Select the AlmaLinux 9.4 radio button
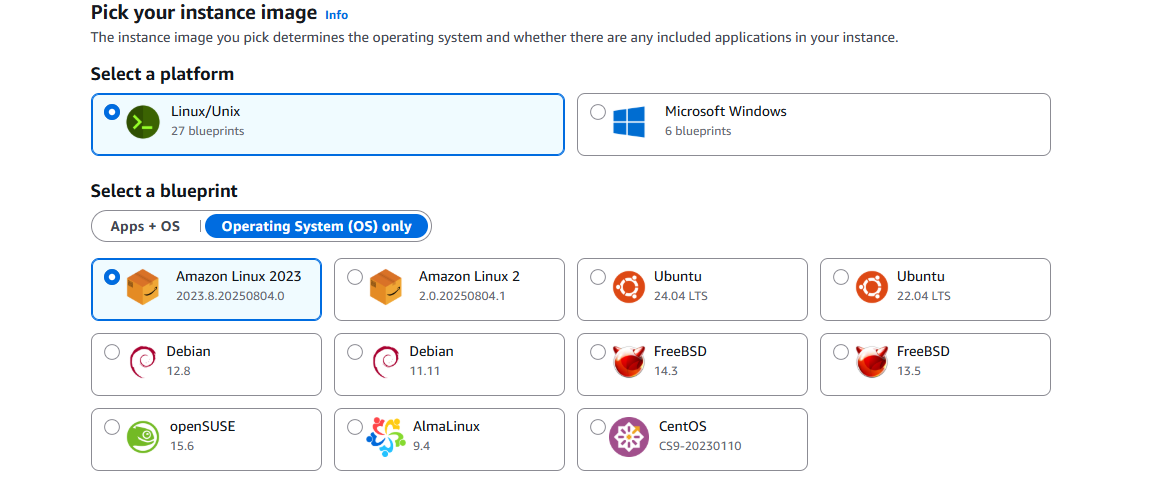The height and width of the screenshot is (495, 1169). [355, 427]
